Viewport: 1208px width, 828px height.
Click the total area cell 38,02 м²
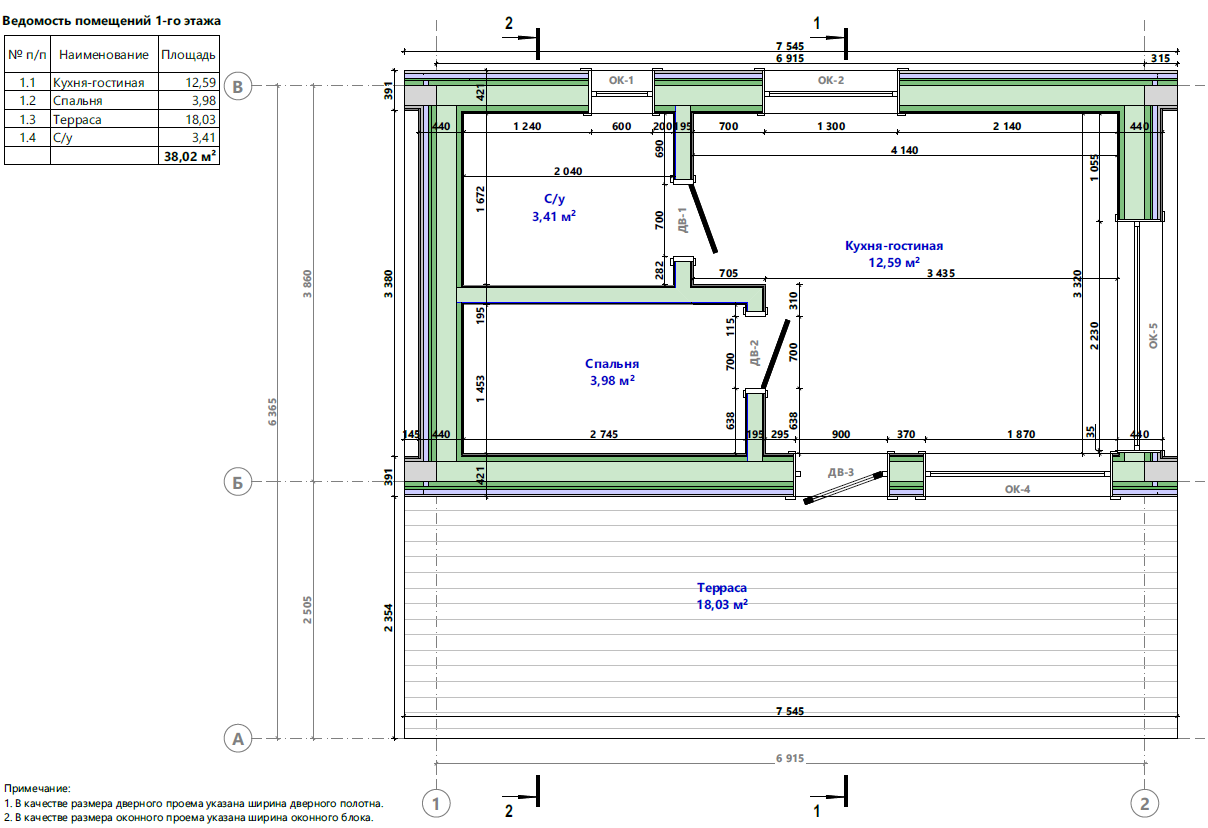[x=190, y=156]
